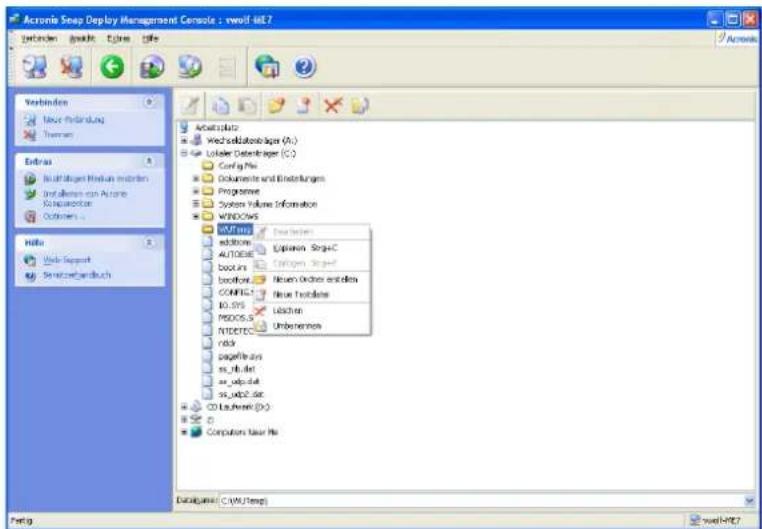The image size is (762, 529).
Task: Choose Kopieren in the context menu
Action: (x=312, y=248)
